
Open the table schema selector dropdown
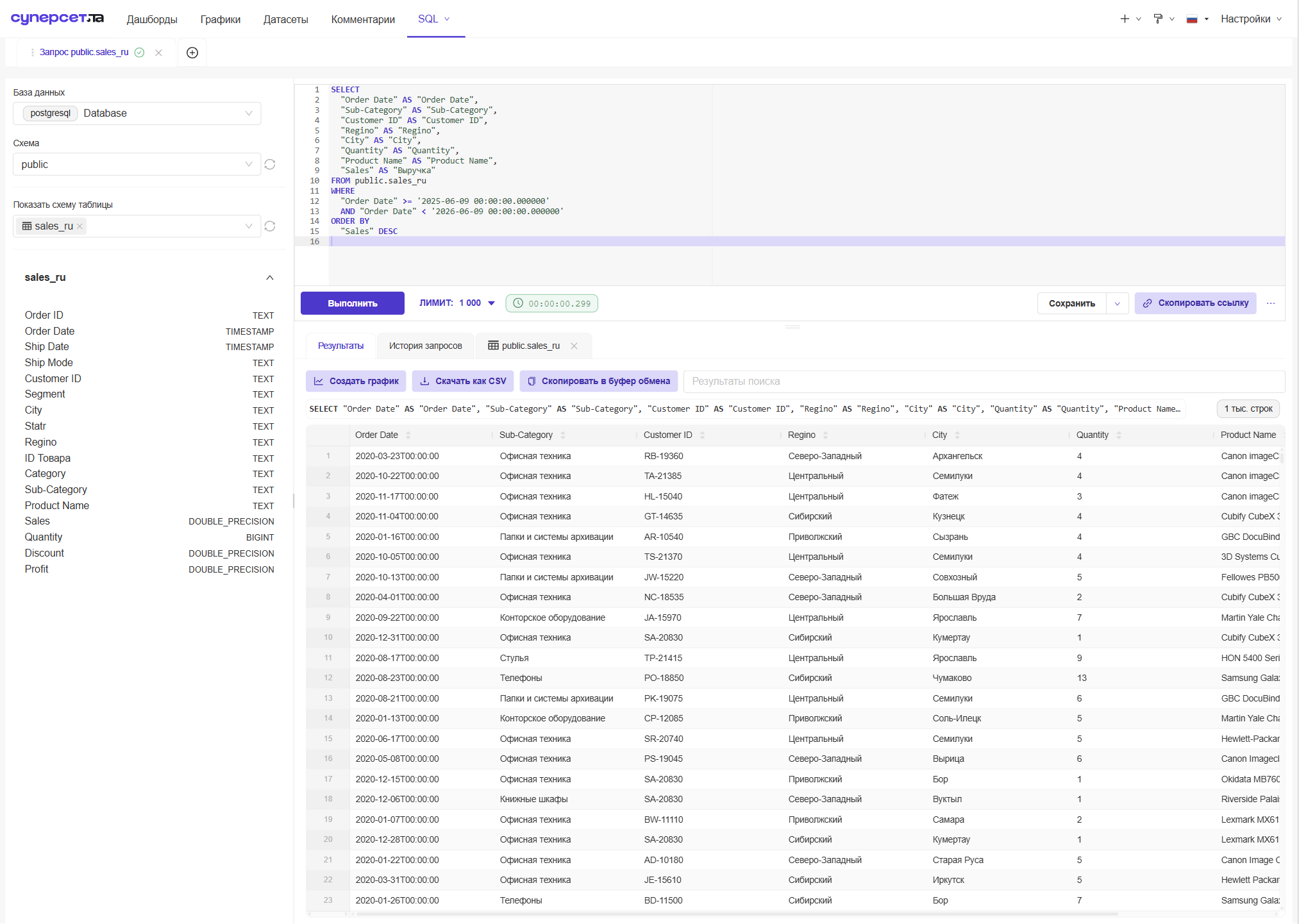coord(137,226)
